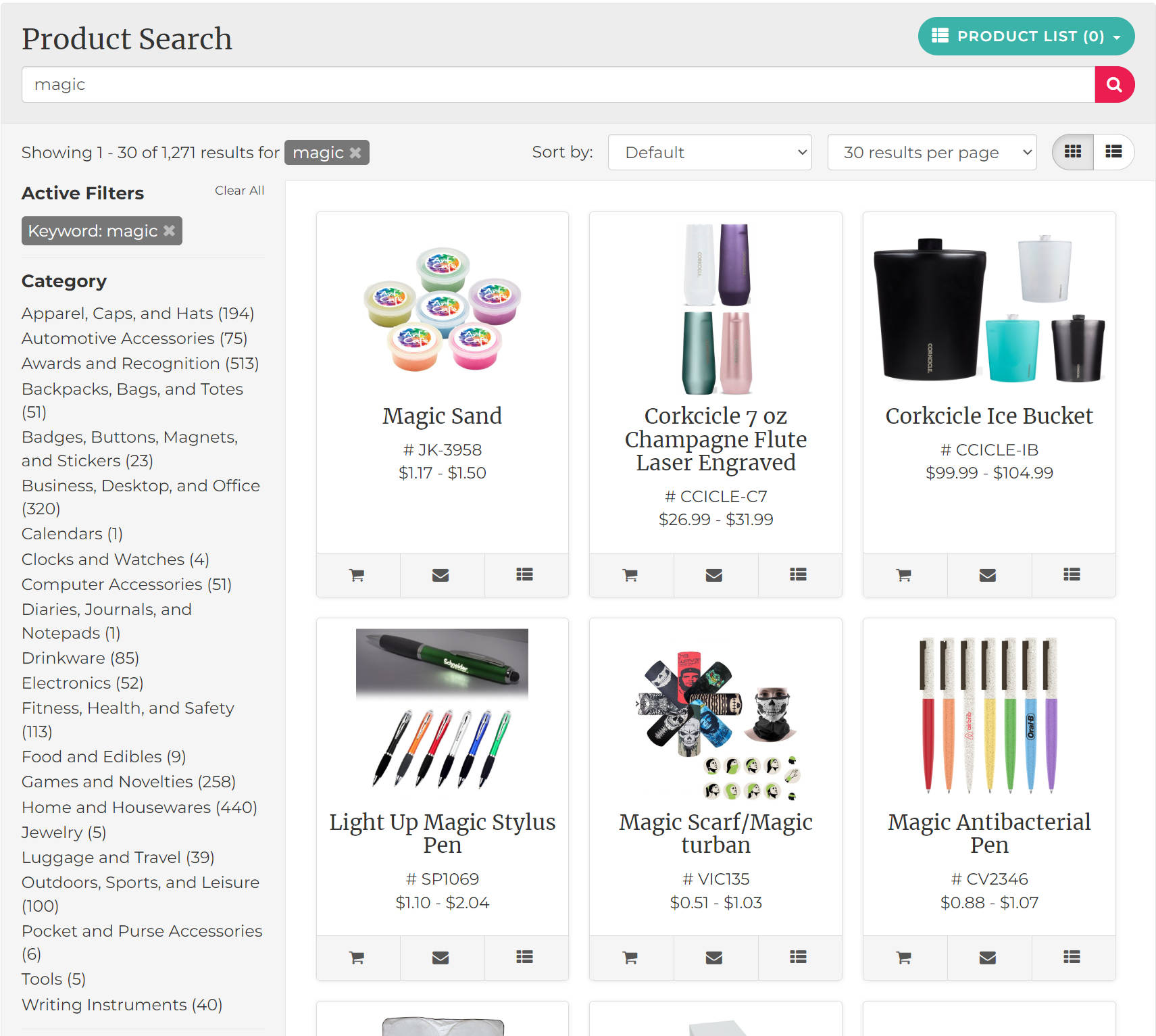Screen dimensions: 1156x1036
Task: Email about Corkcicle Champagne Flute
Action: click(x=715, y=575)
